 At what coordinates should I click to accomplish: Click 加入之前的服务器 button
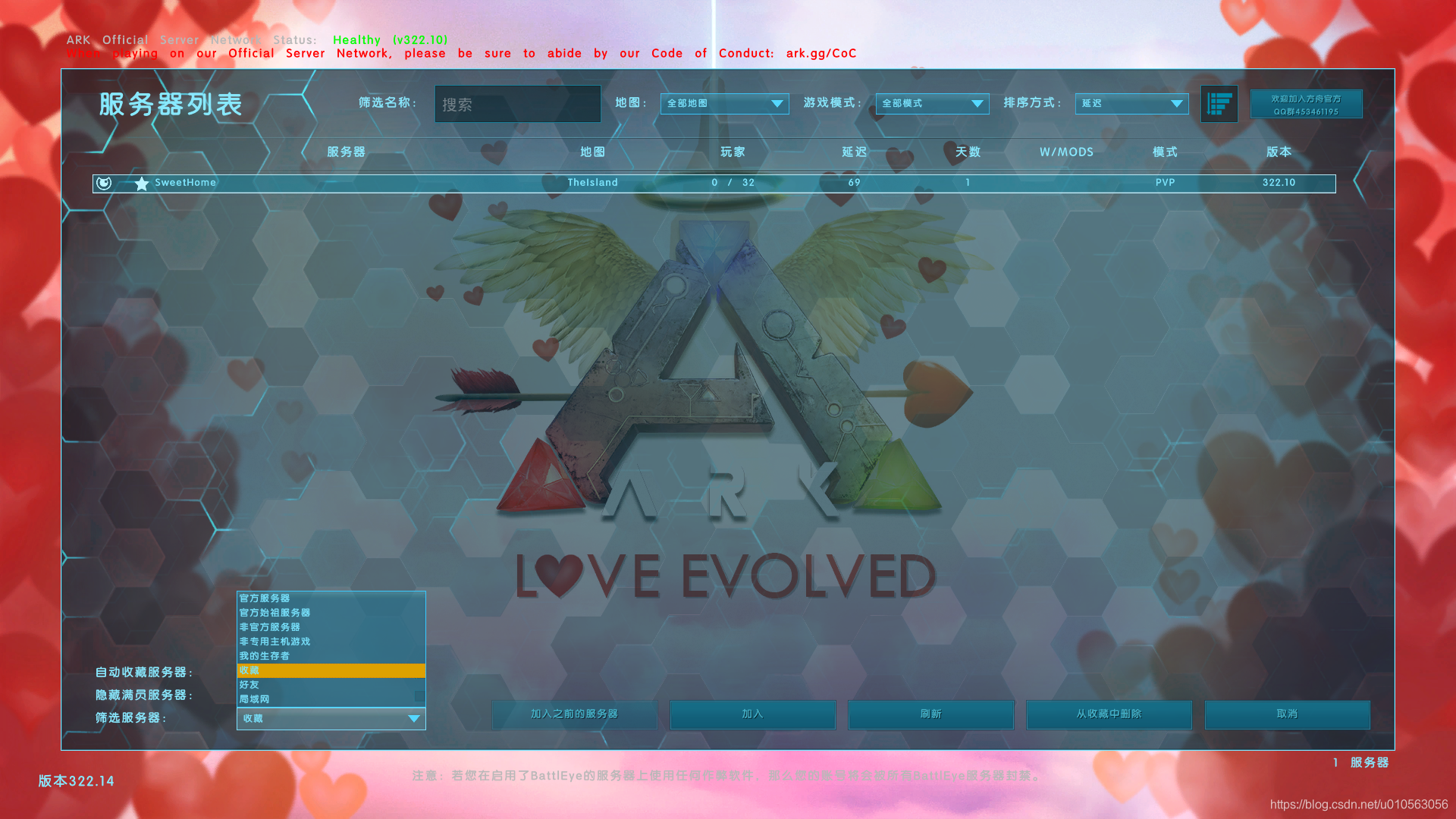[x=574, y=714]
